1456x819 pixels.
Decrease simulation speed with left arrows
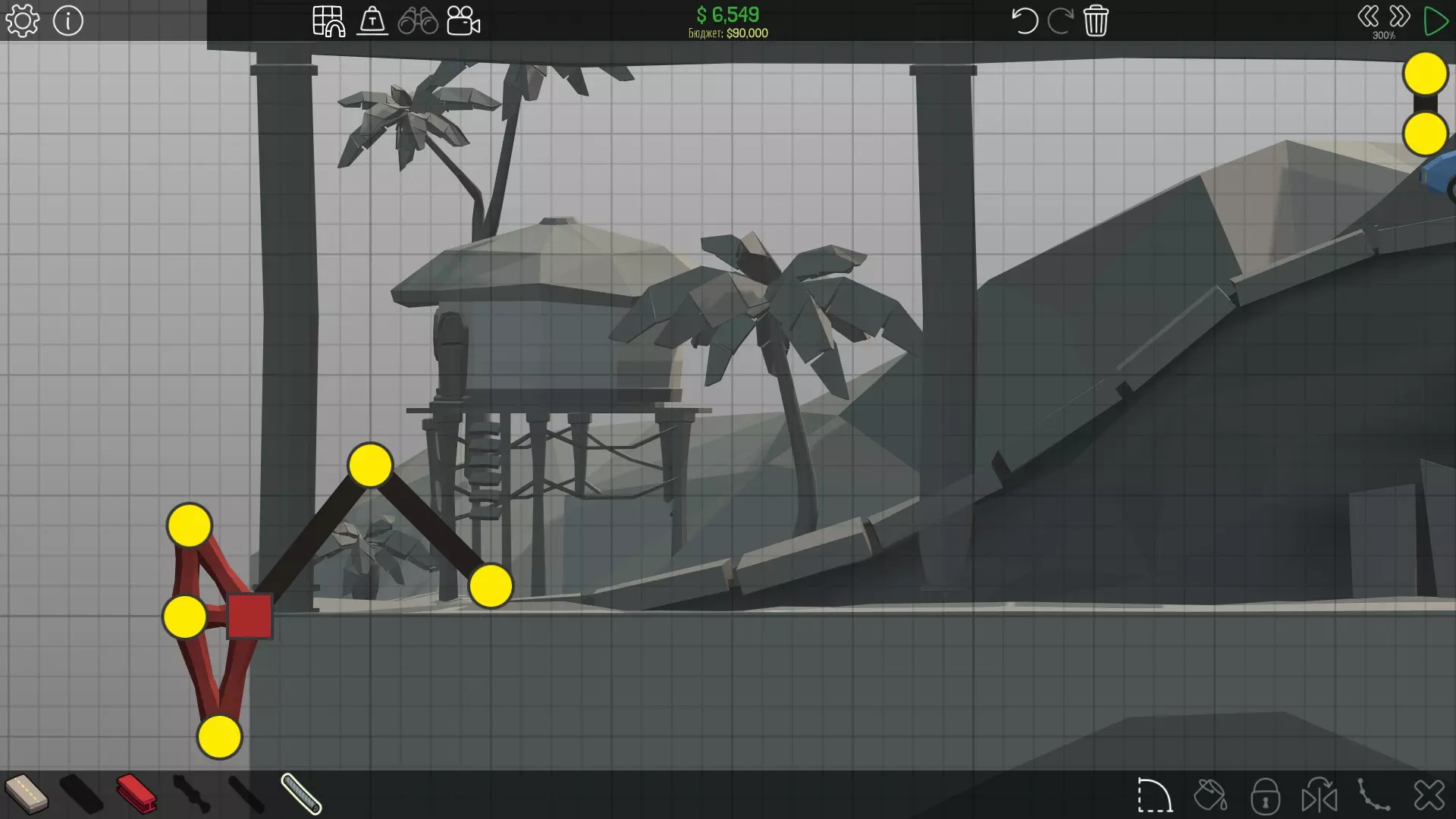pyautogui.click(x=1368, y=16)
